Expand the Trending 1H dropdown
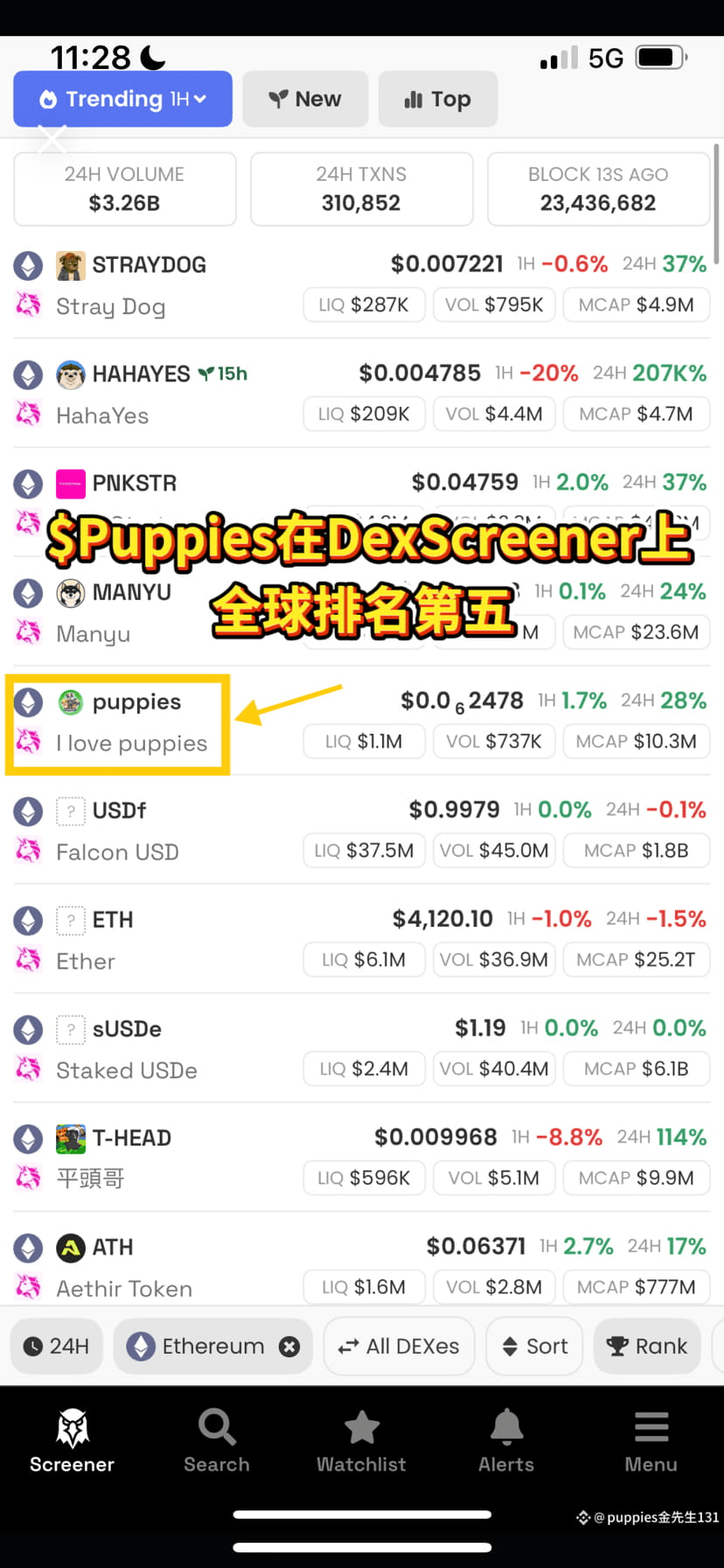 click(x=122, y=99)
